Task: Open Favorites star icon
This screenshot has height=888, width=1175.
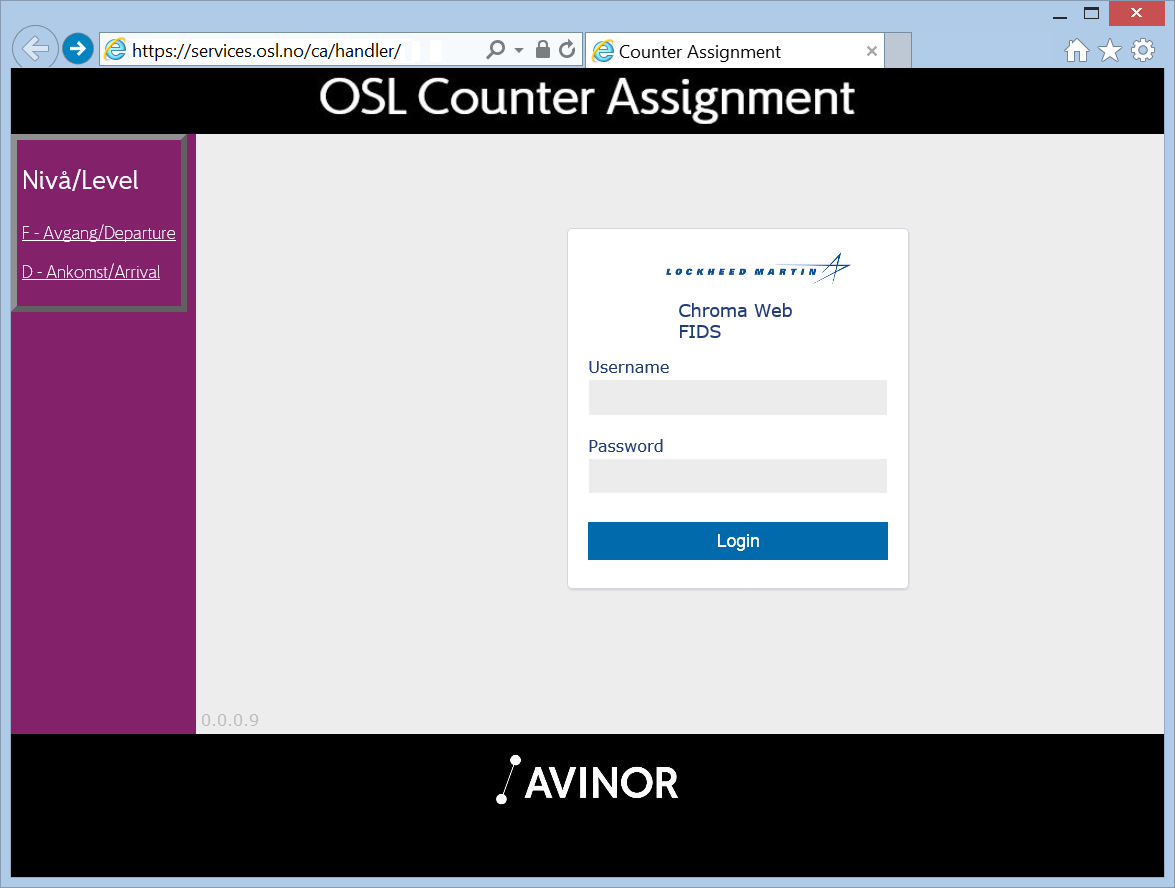Action: tap(1110, 50)
